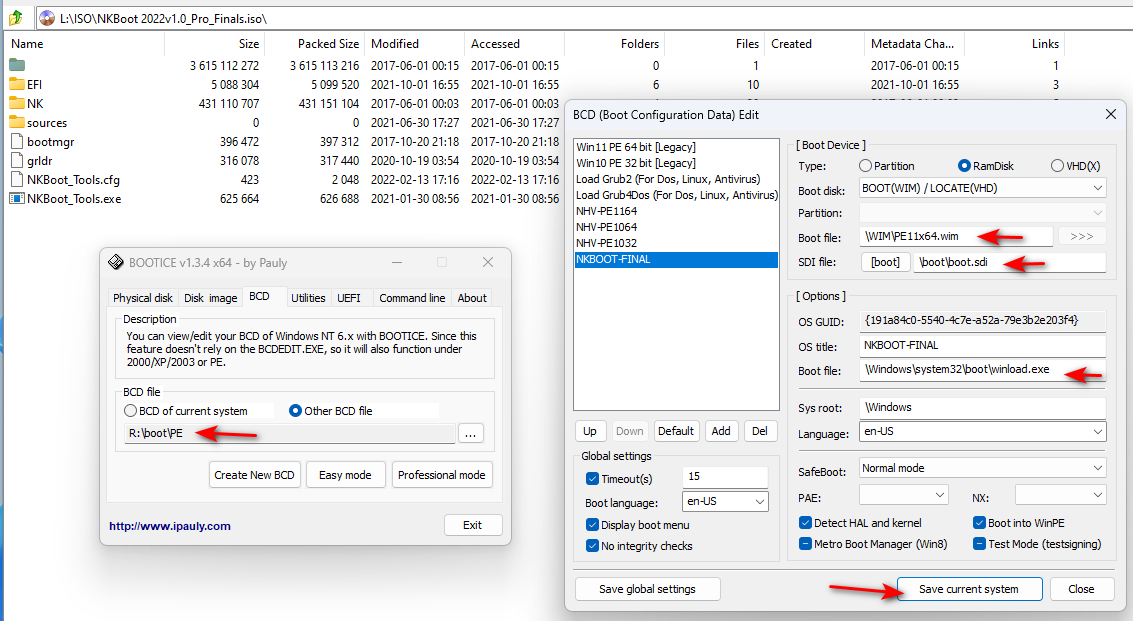The width and height of the screenshot is (1133, 621).
Task: Select the unnamed folder icon in file list
Action: [17, 65]
